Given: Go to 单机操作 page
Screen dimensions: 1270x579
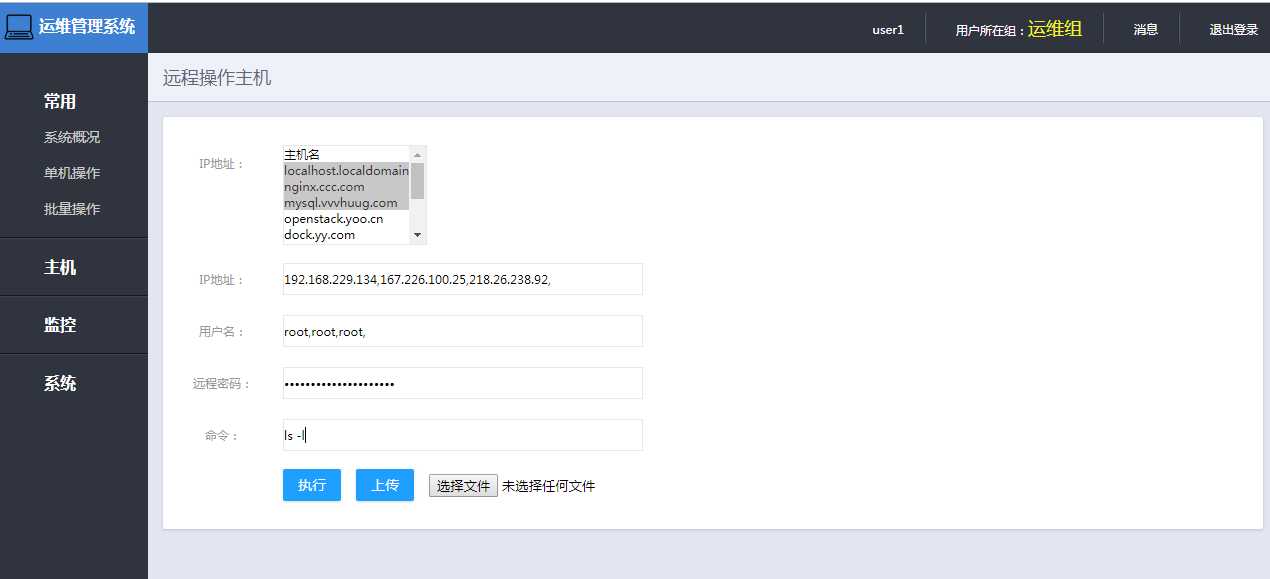Looking at the screenshot, I should [72, 173].
